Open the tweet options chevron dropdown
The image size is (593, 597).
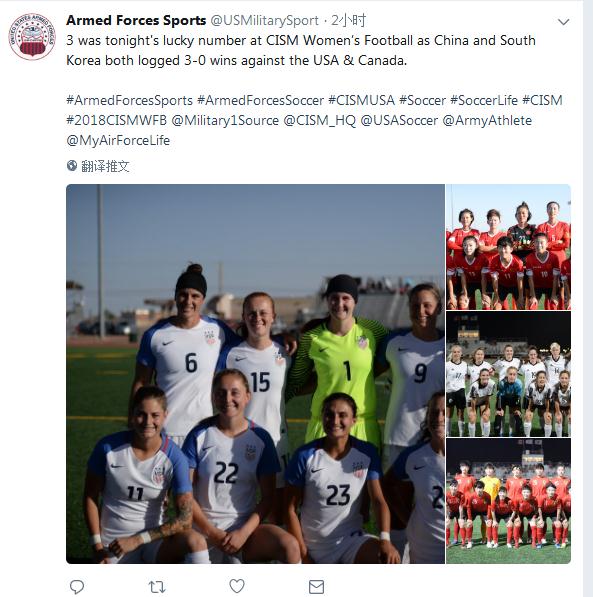(563, 22)
